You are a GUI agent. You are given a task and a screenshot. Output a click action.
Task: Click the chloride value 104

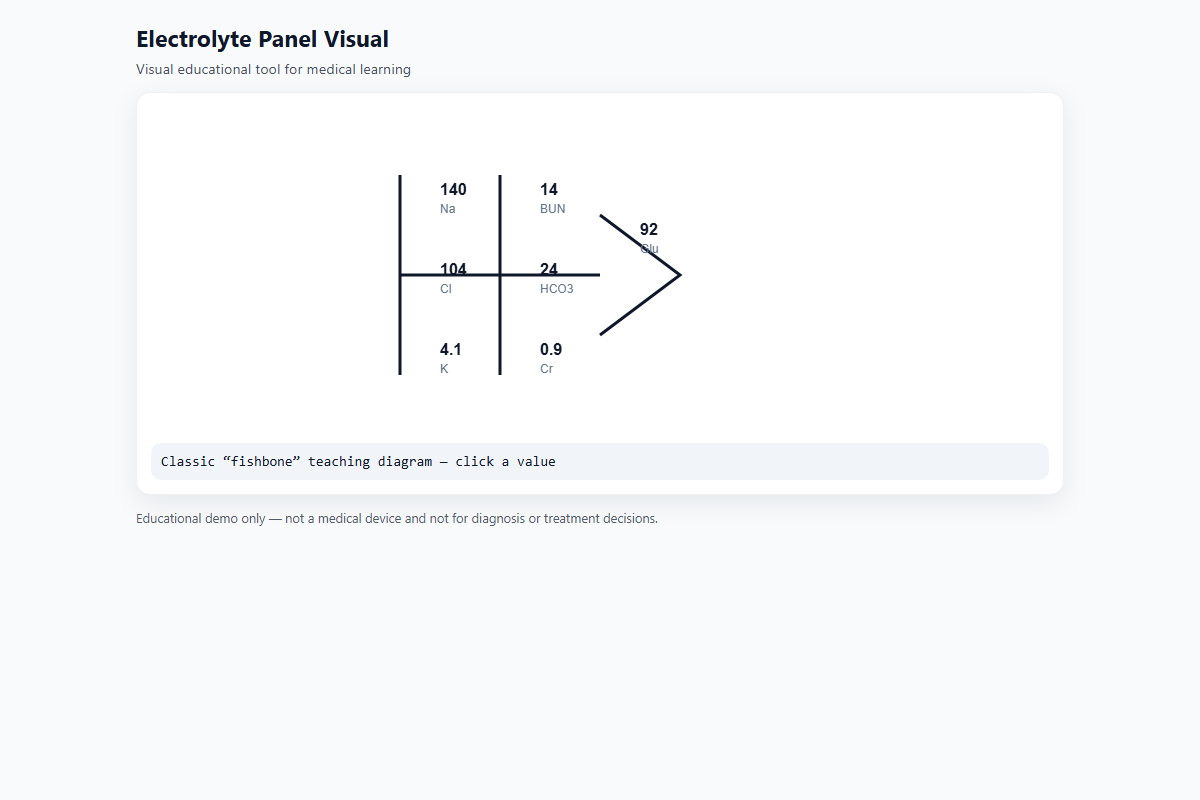click(453, 270)
